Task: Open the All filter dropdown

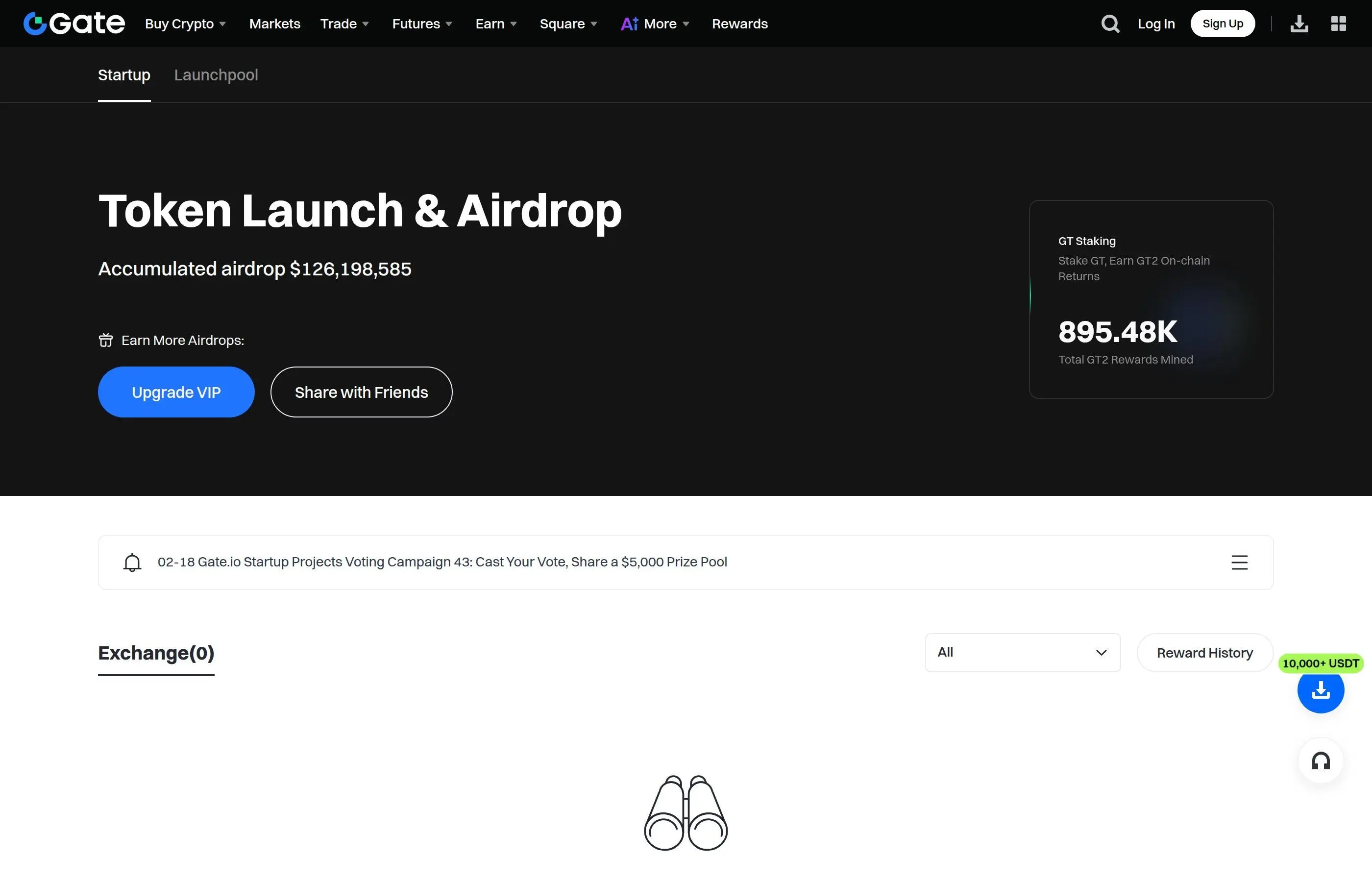Action: pos(1022,652)
